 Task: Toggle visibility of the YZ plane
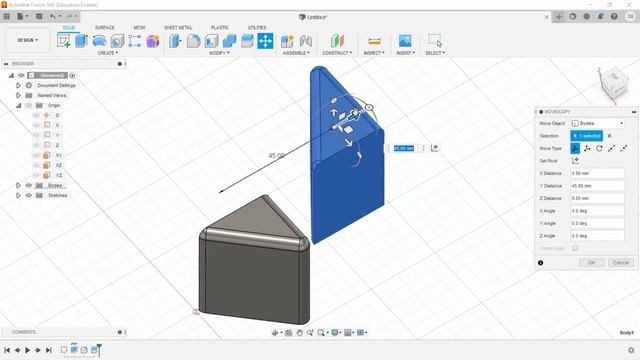point(36,175)
